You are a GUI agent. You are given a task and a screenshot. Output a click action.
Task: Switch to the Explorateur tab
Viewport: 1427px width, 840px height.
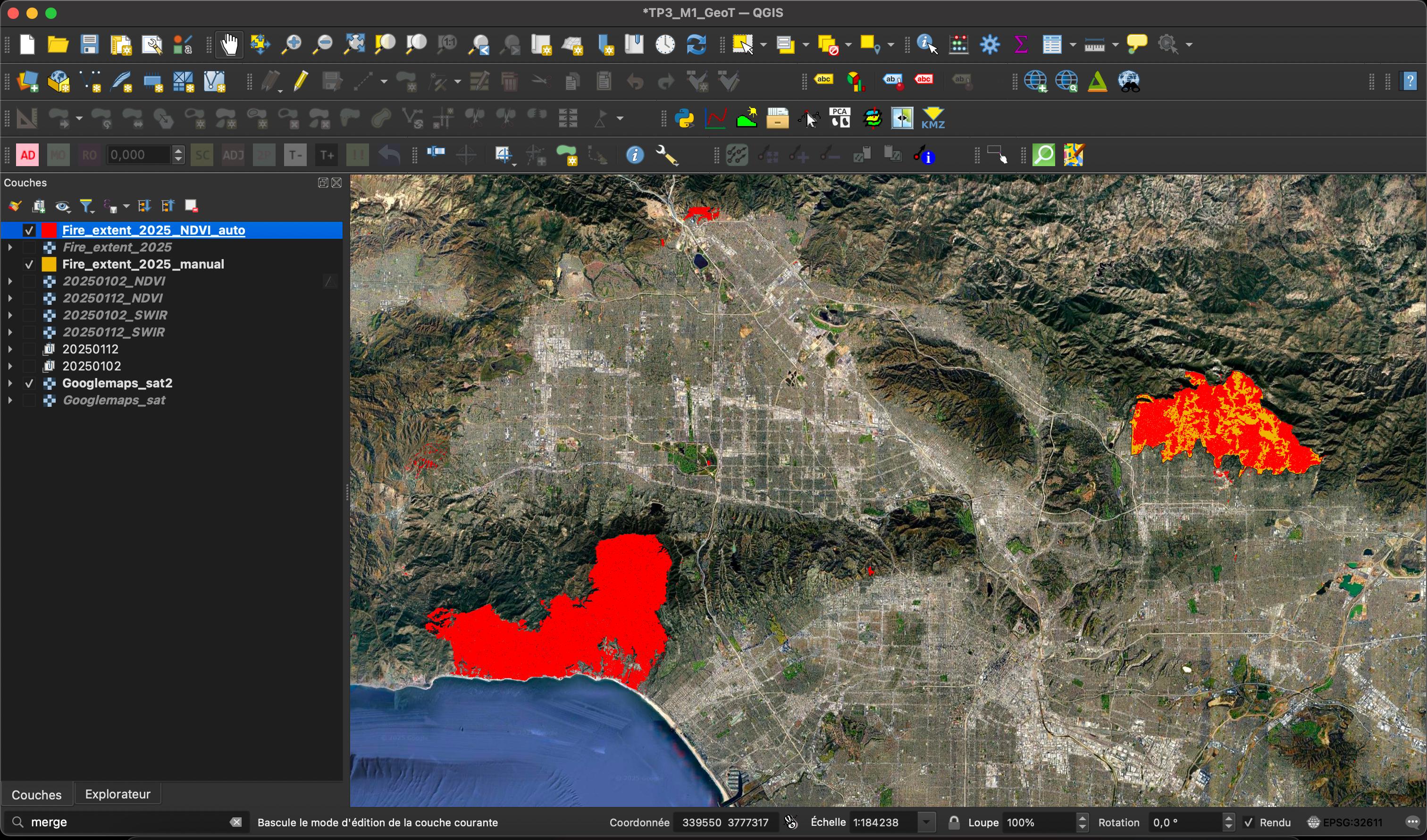117,794
